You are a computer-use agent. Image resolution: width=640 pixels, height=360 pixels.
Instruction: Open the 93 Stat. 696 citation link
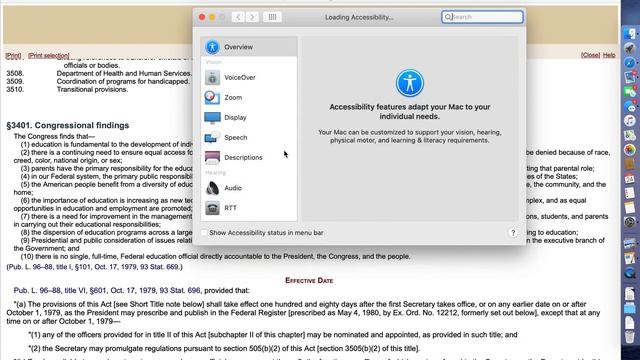click(x=180, y=290)
